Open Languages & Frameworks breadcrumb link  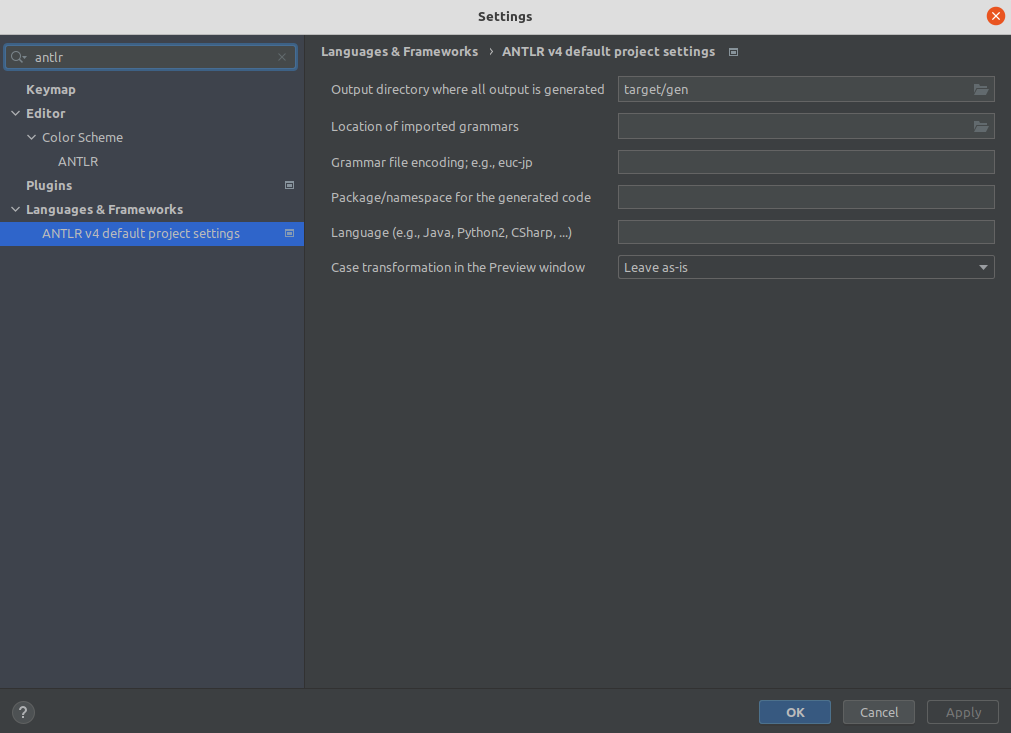point(399,51)
